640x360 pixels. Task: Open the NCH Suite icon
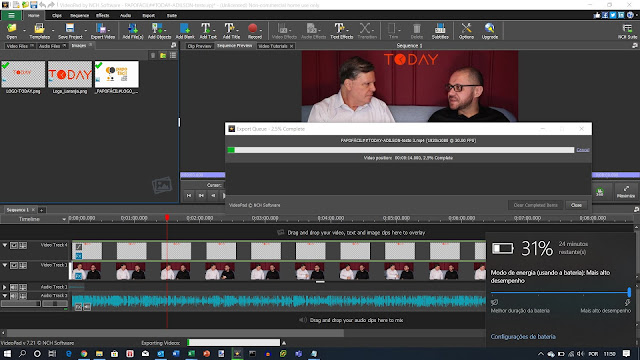(627, 28)
